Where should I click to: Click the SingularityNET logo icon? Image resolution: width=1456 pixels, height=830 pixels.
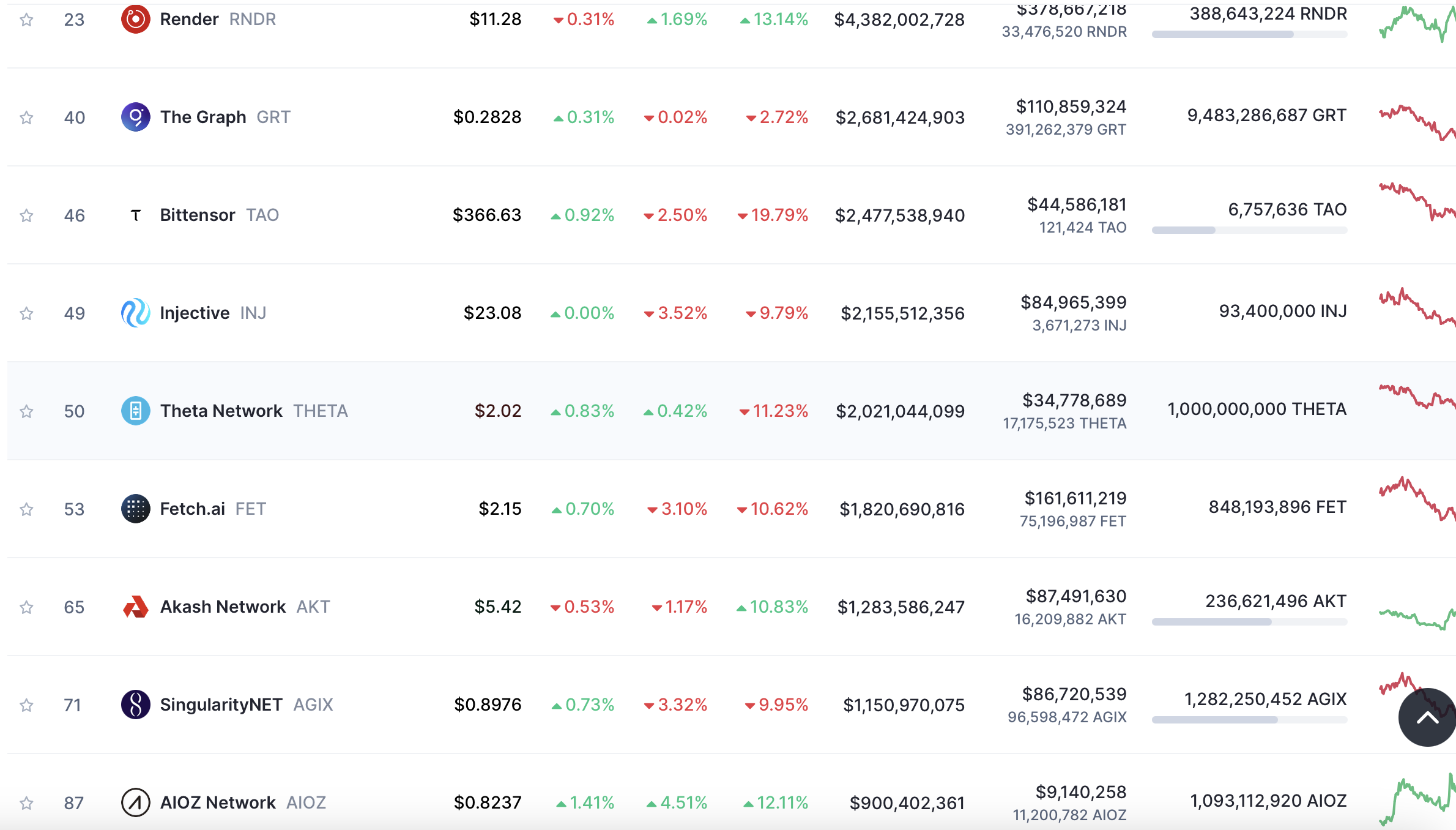[135, 705]
